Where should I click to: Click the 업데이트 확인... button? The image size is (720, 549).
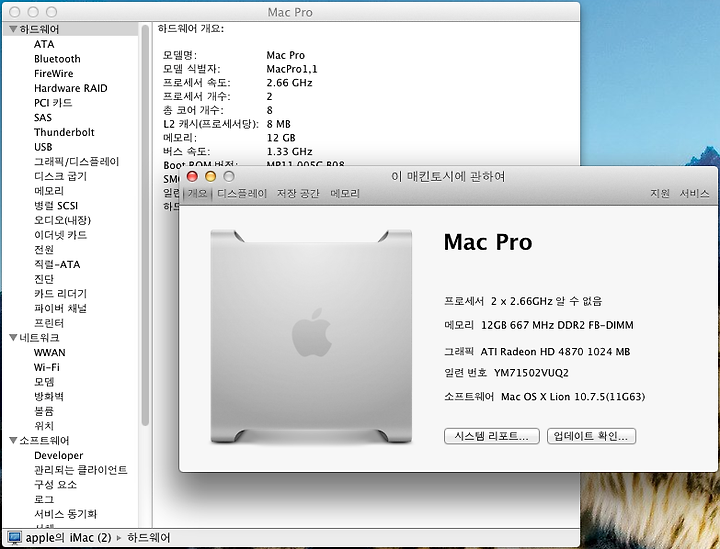click(x=591, y=436)
